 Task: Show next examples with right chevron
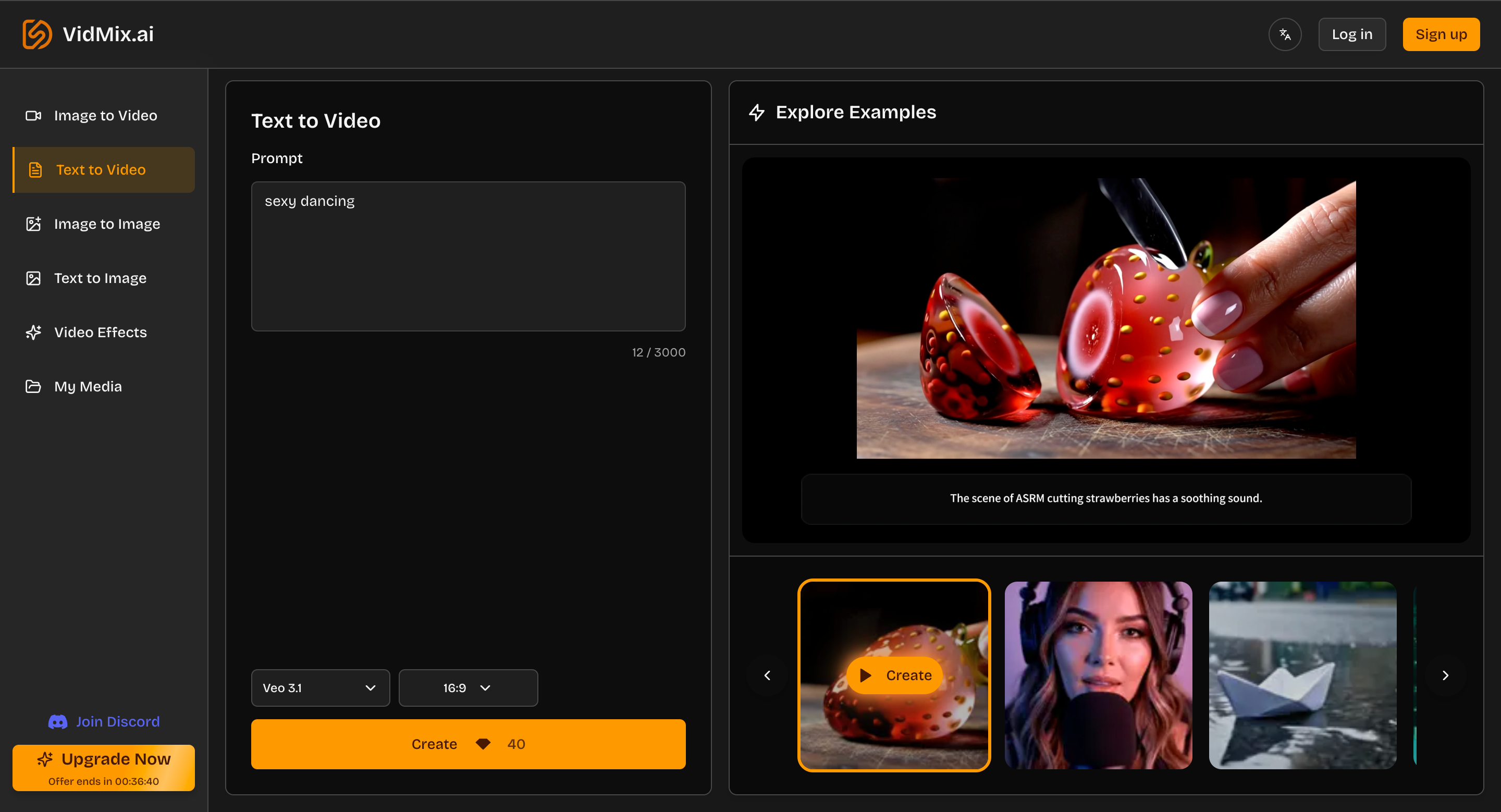pyautogui.click(x=1445, y=675)
